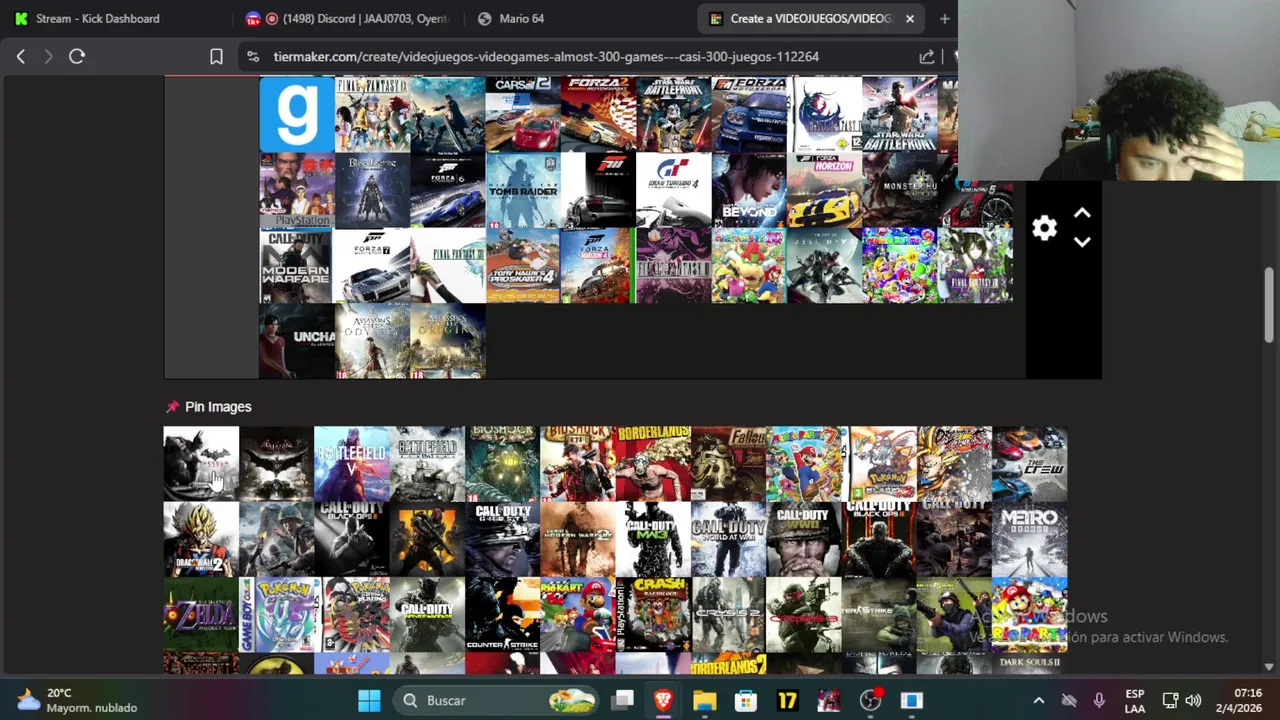Select Cars 2 game cover in tier
This screenshot has height=720, width=1280.
point(523,114)
